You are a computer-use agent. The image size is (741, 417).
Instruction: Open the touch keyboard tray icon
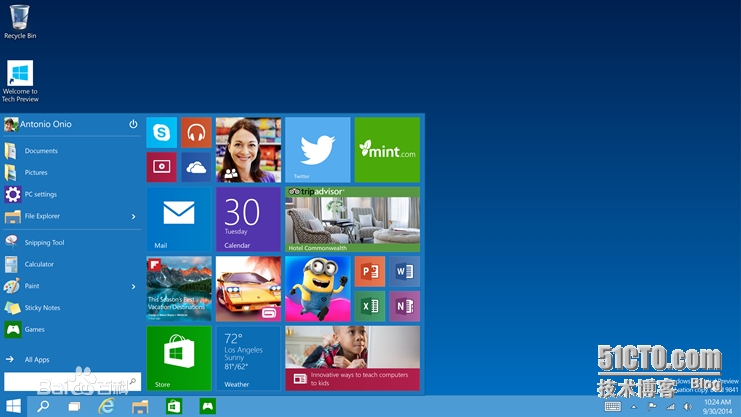point(613,407)
